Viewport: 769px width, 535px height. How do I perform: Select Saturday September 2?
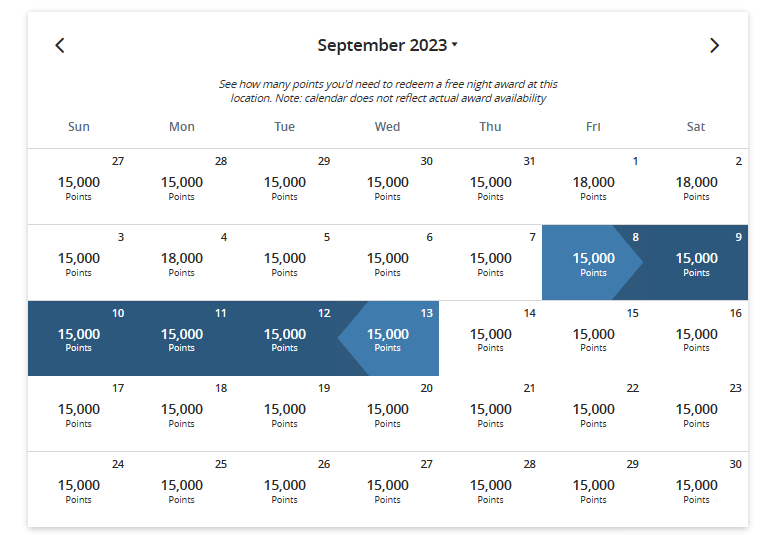coord(696,187)
